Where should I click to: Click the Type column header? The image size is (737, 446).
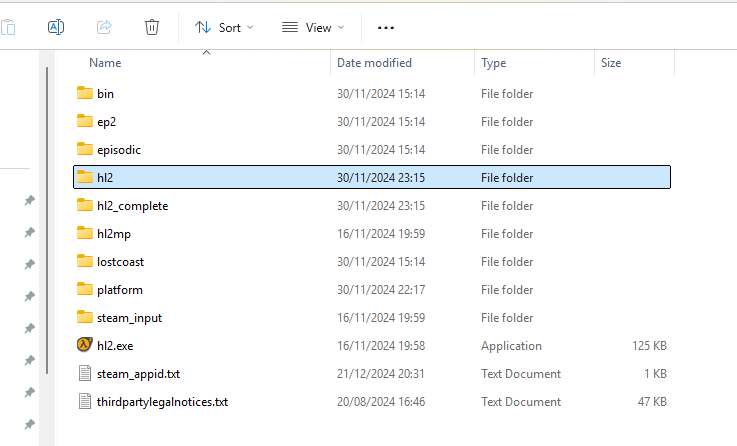494,63
